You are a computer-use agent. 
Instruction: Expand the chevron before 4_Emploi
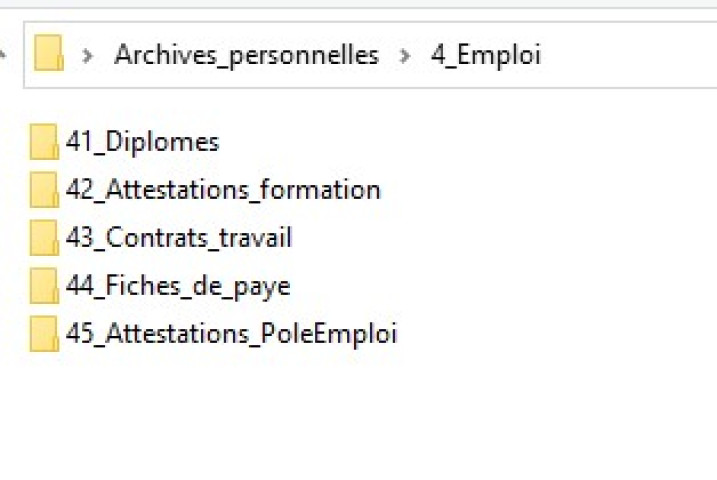click(x=405, y=55)
